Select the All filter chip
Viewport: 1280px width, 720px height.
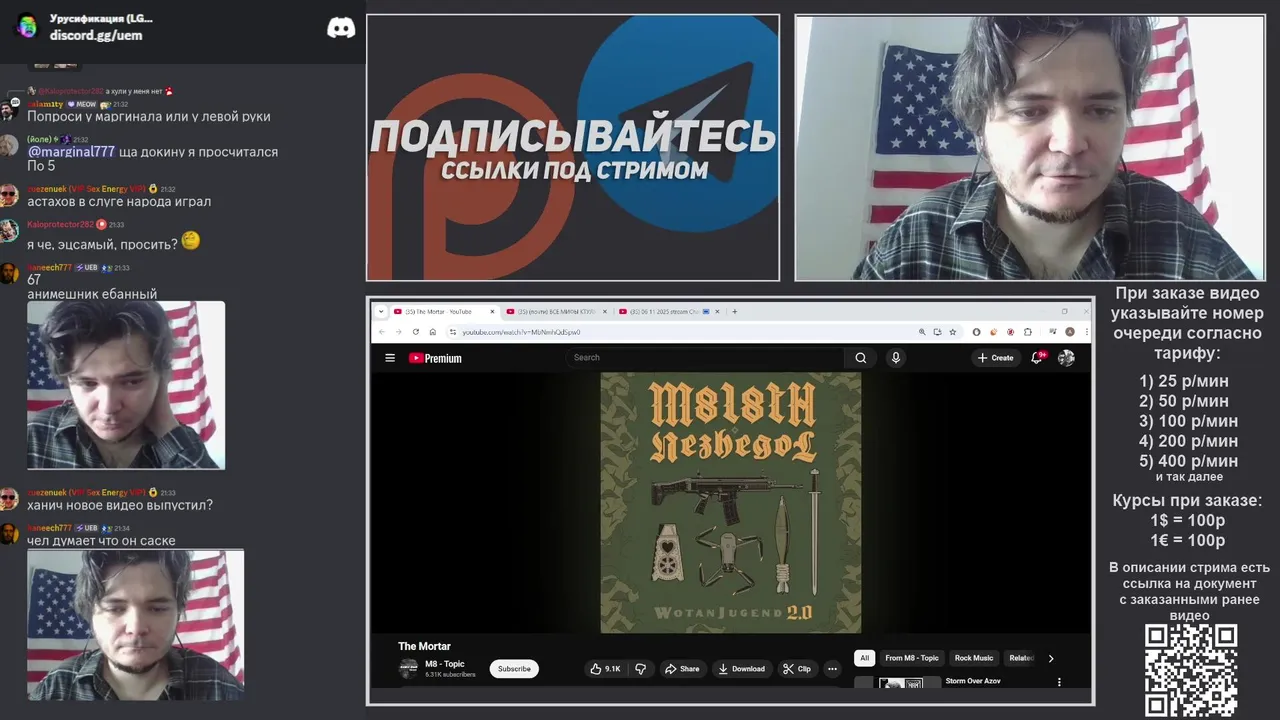pyautogui.click(x=865, y=658)
